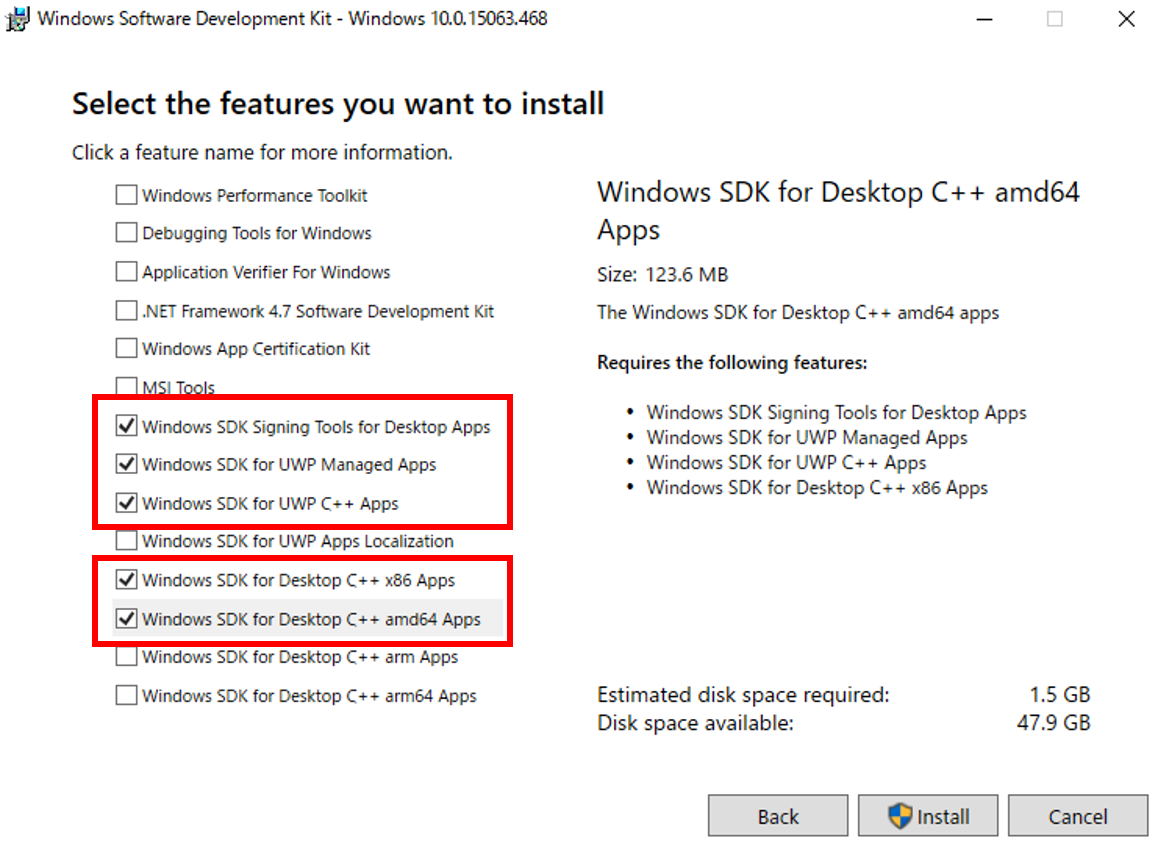Disable Windows SDK for UWP C++ Apps checkbox
The height and width of the screenshot is (849, 1158).
click(x=126, y=503)
